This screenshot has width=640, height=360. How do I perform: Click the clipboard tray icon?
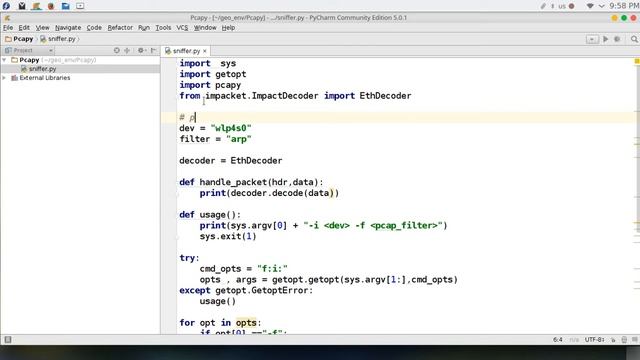tap(543, 6)
